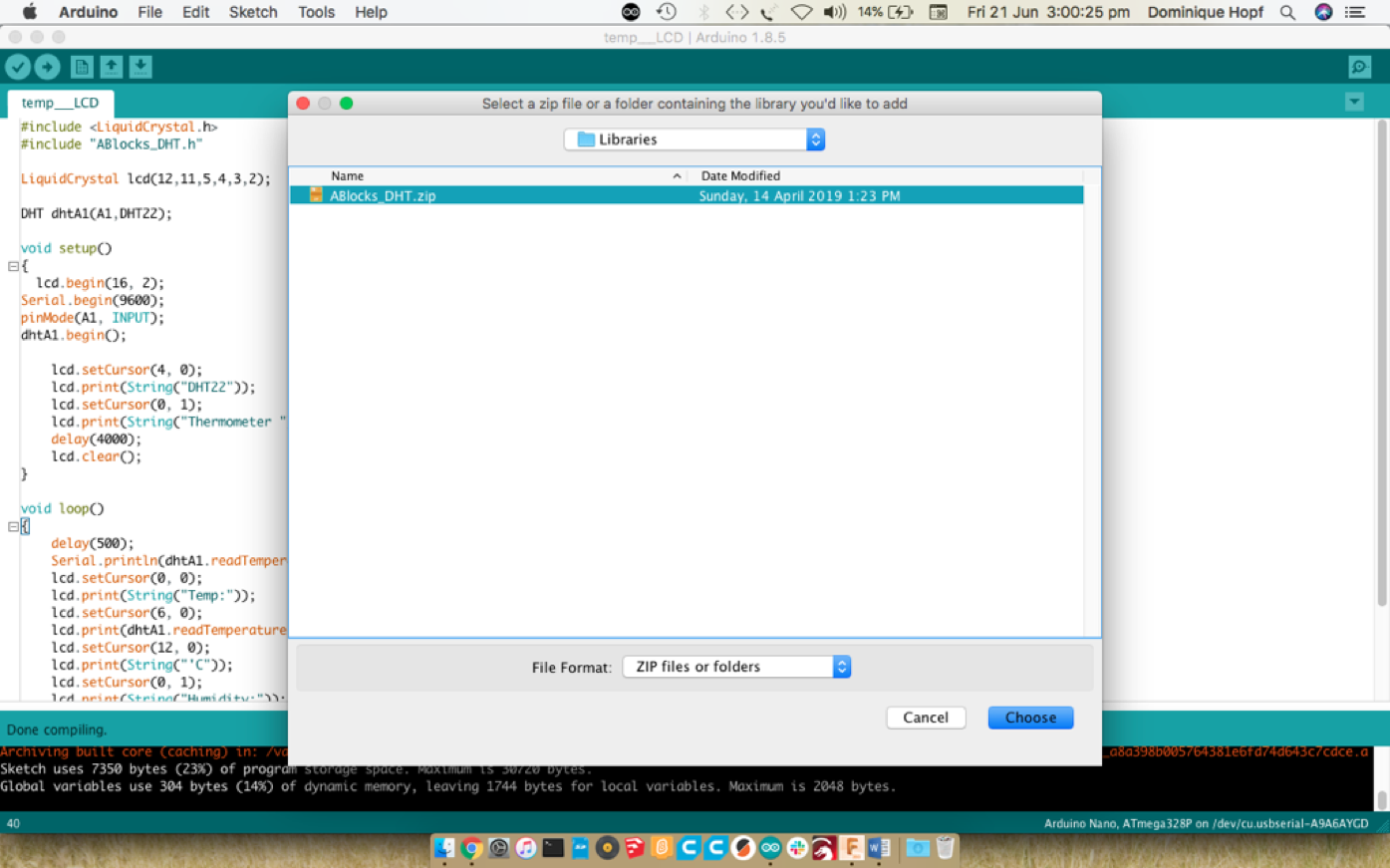Open System Preferences from the Dock

[x=498, y=848]
